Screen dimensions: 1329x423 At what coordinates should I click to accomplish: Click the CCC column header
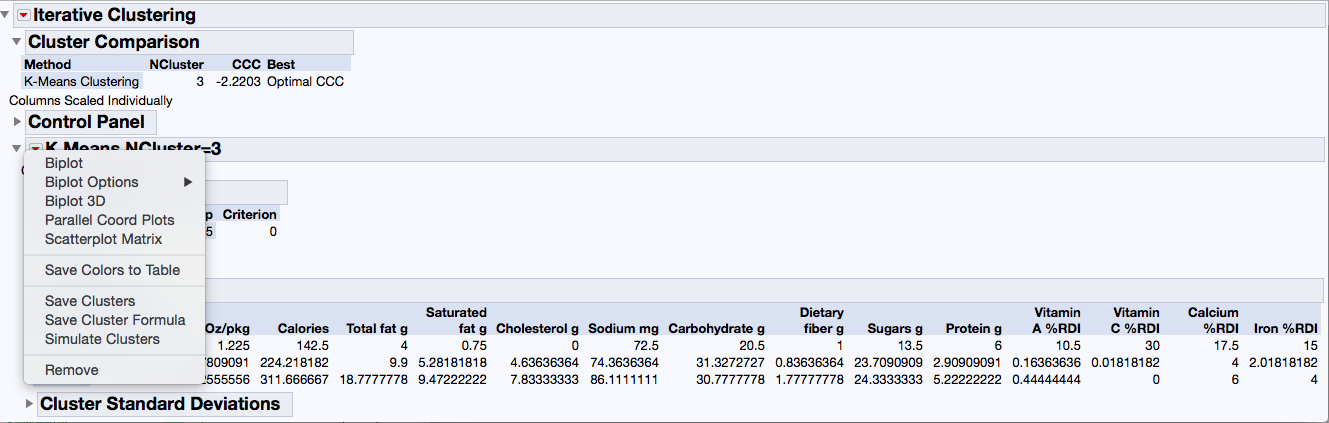246,64
